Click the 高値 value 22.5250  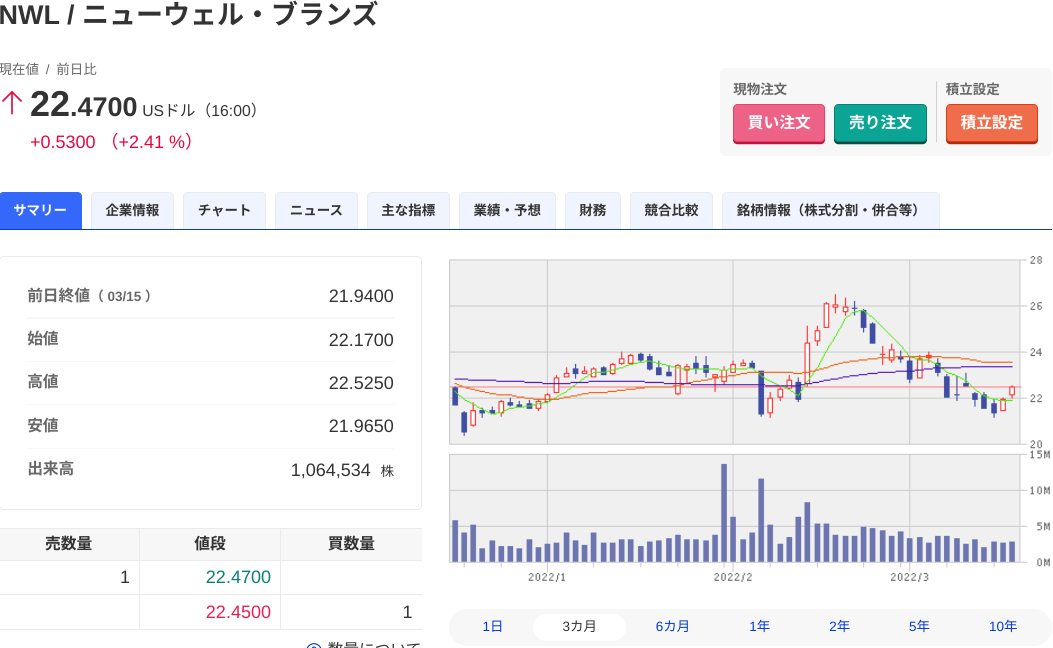pos(361,383)
